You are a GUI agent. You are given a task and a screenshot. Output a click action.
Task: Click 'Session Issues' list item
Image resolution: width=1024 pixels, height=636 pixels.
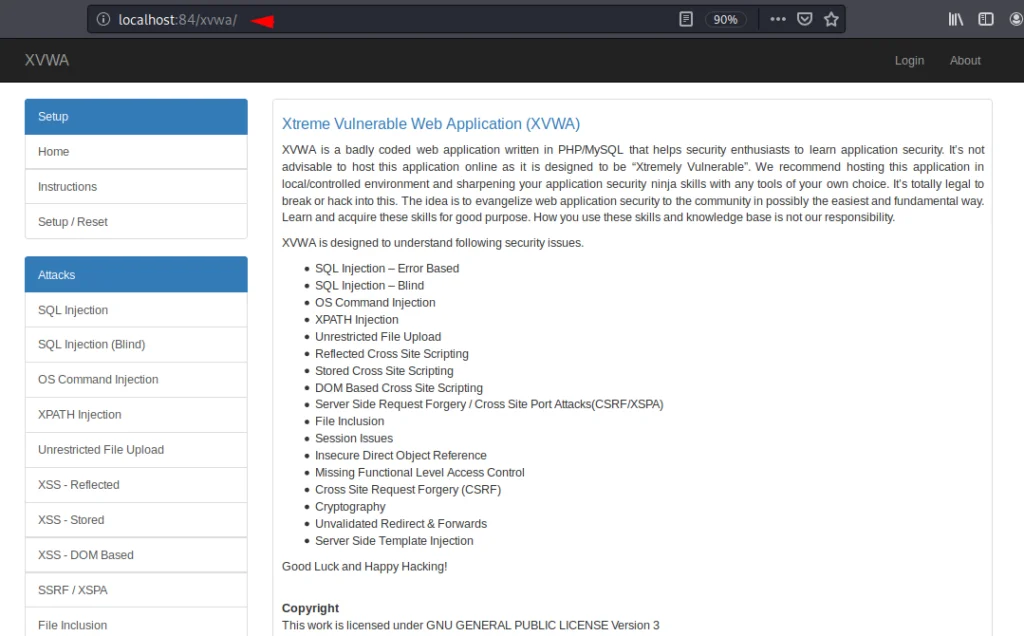pos(353,438)
